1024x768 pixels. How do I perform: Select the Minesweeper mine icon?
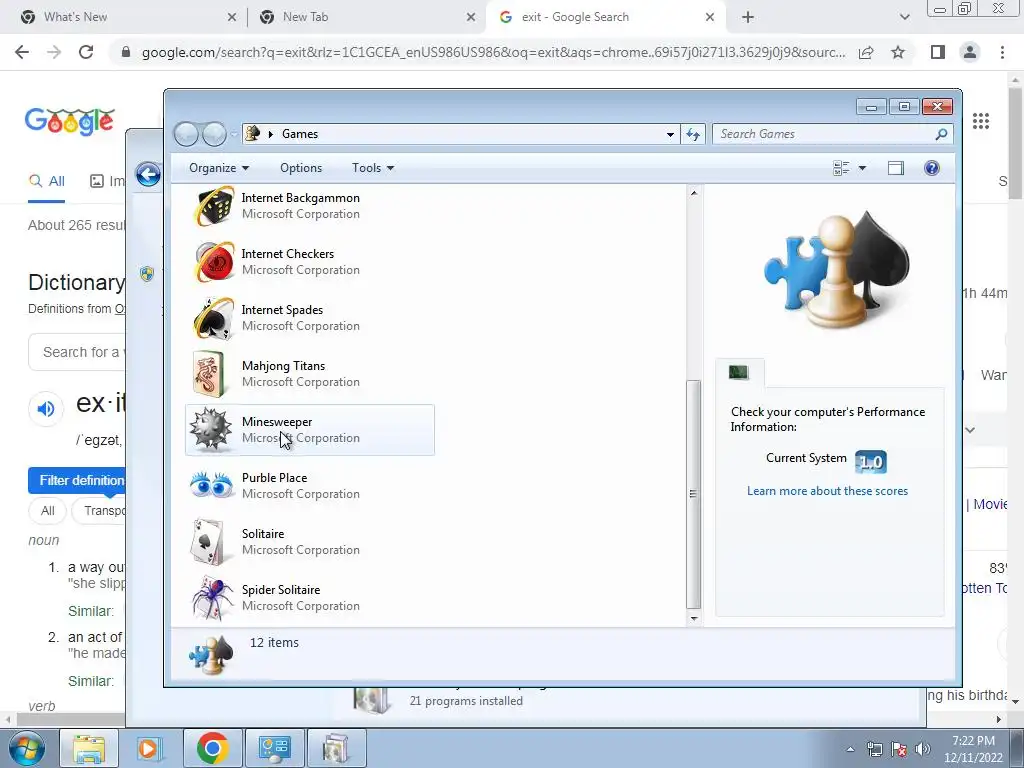tap(210, 430)
